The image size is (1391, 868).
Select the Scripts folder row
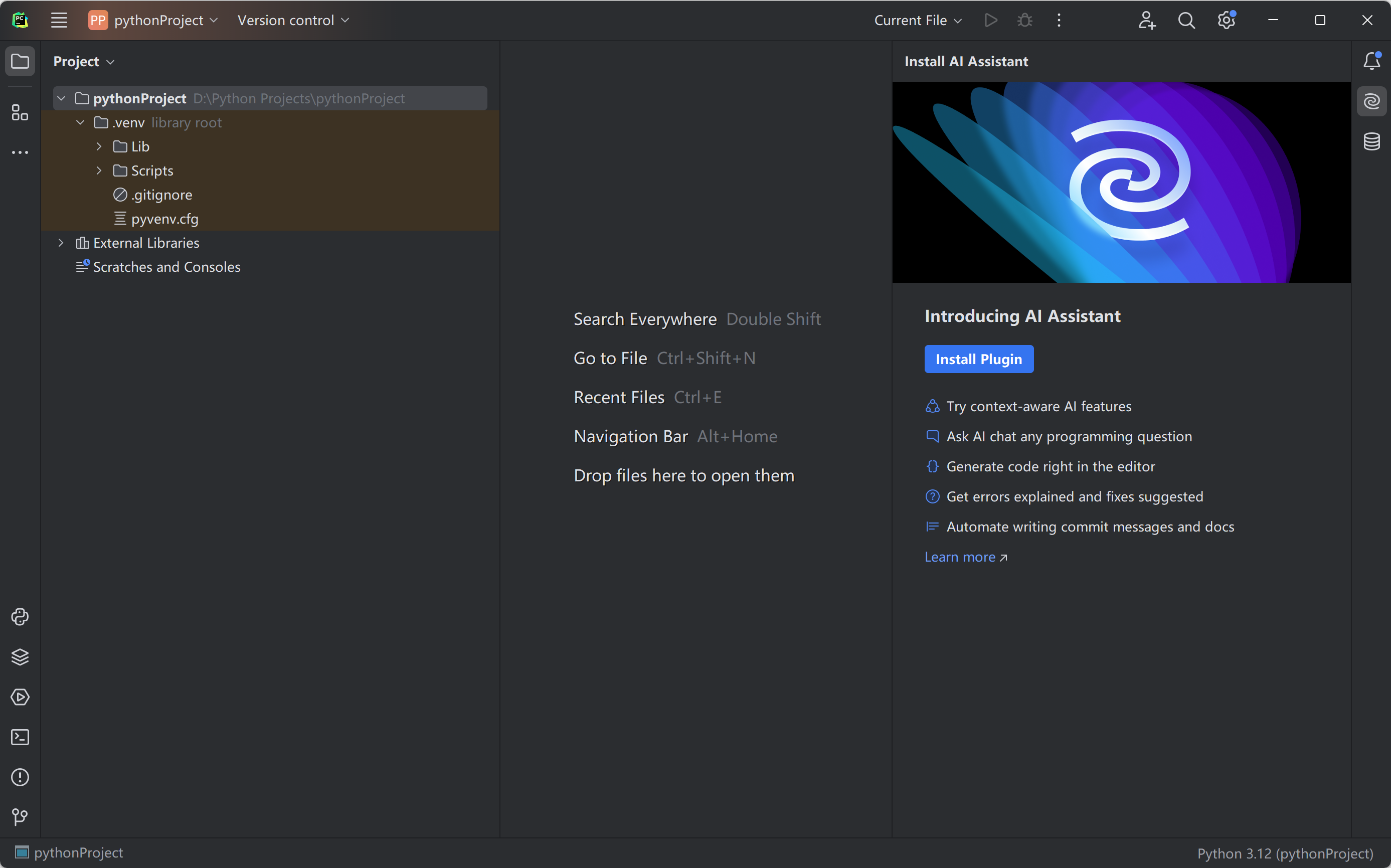pos(270,170)
